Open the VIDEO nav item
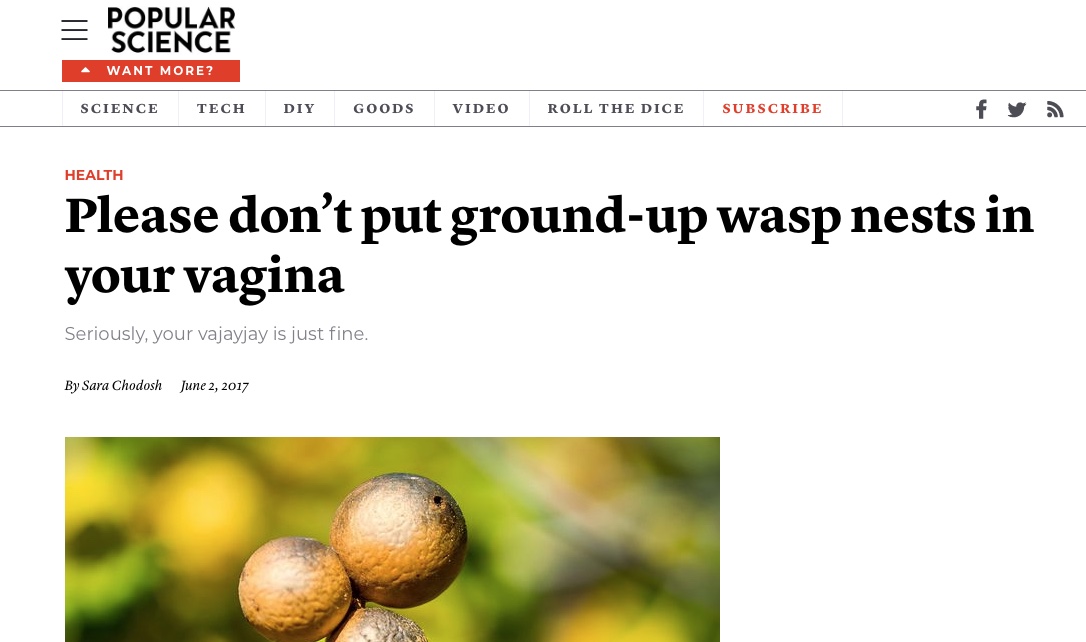Image resolution: width=1086 pixels, height=642 pixels. [481, 109]
